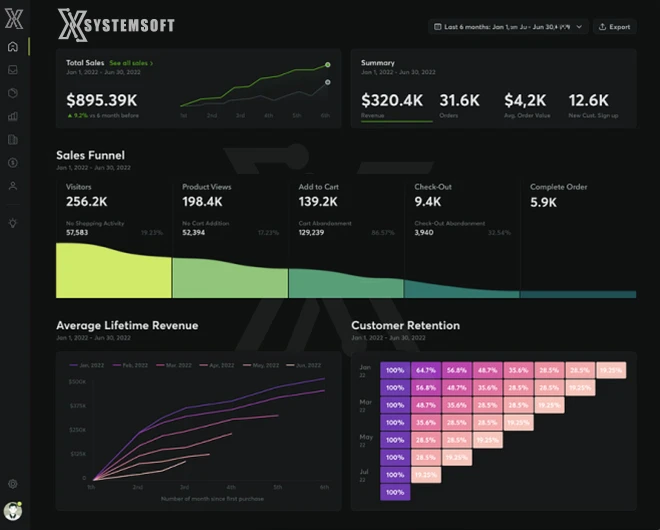The image size is (660, 530).
Task: Click the home icon in the sidebar
Action: pyautogui.click(x=13, y=47)
